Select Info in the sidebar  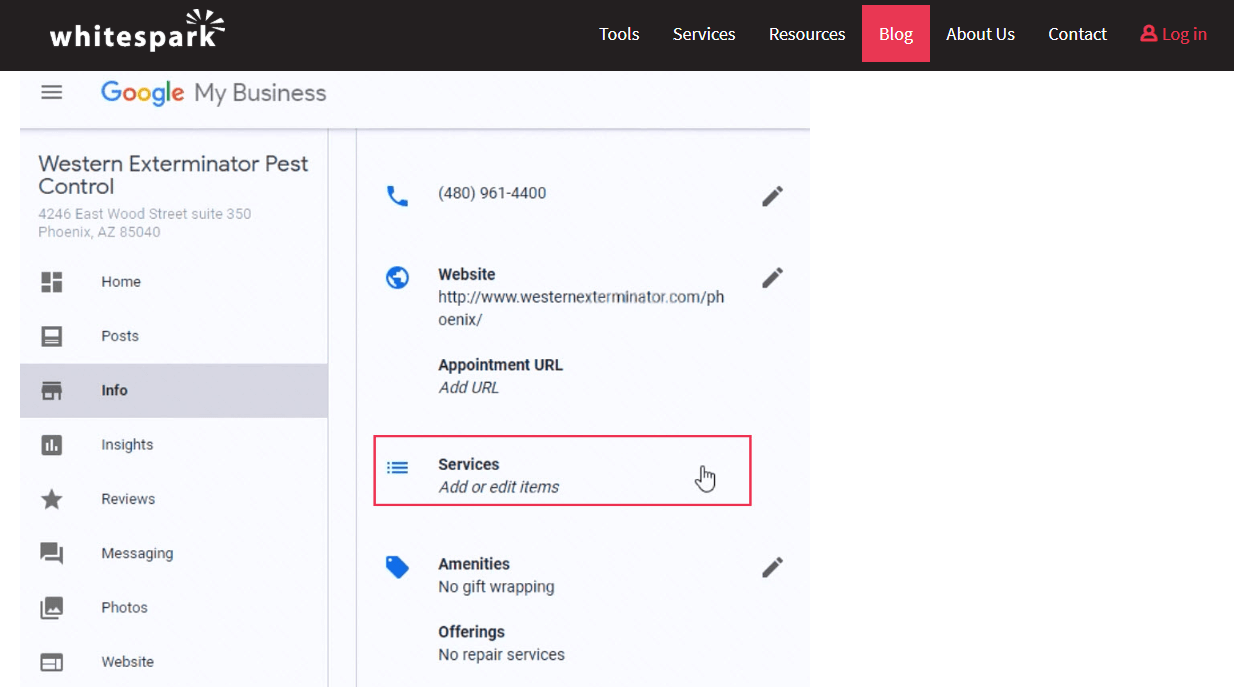pos(174,391)
